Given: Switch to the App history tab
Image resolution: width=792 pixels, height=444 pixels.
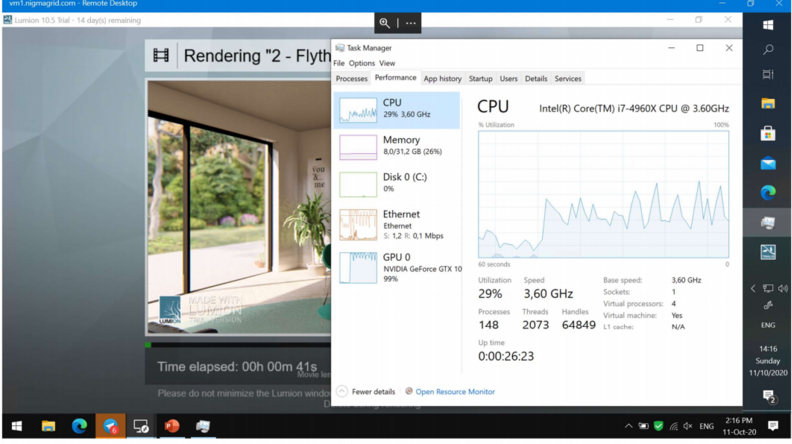Looking at the screenshot, I should click(x=442, y=79).
